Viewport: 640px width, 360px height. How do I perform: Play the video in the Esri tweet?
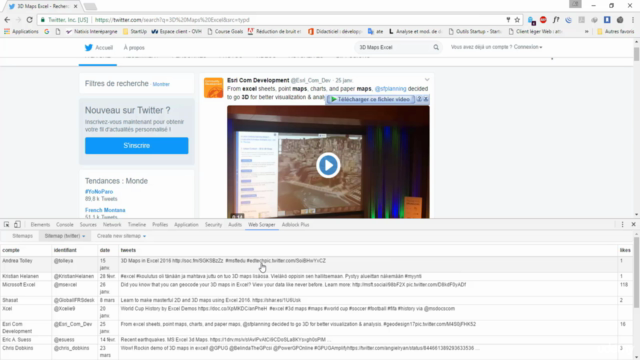click(x=328, y=165)
